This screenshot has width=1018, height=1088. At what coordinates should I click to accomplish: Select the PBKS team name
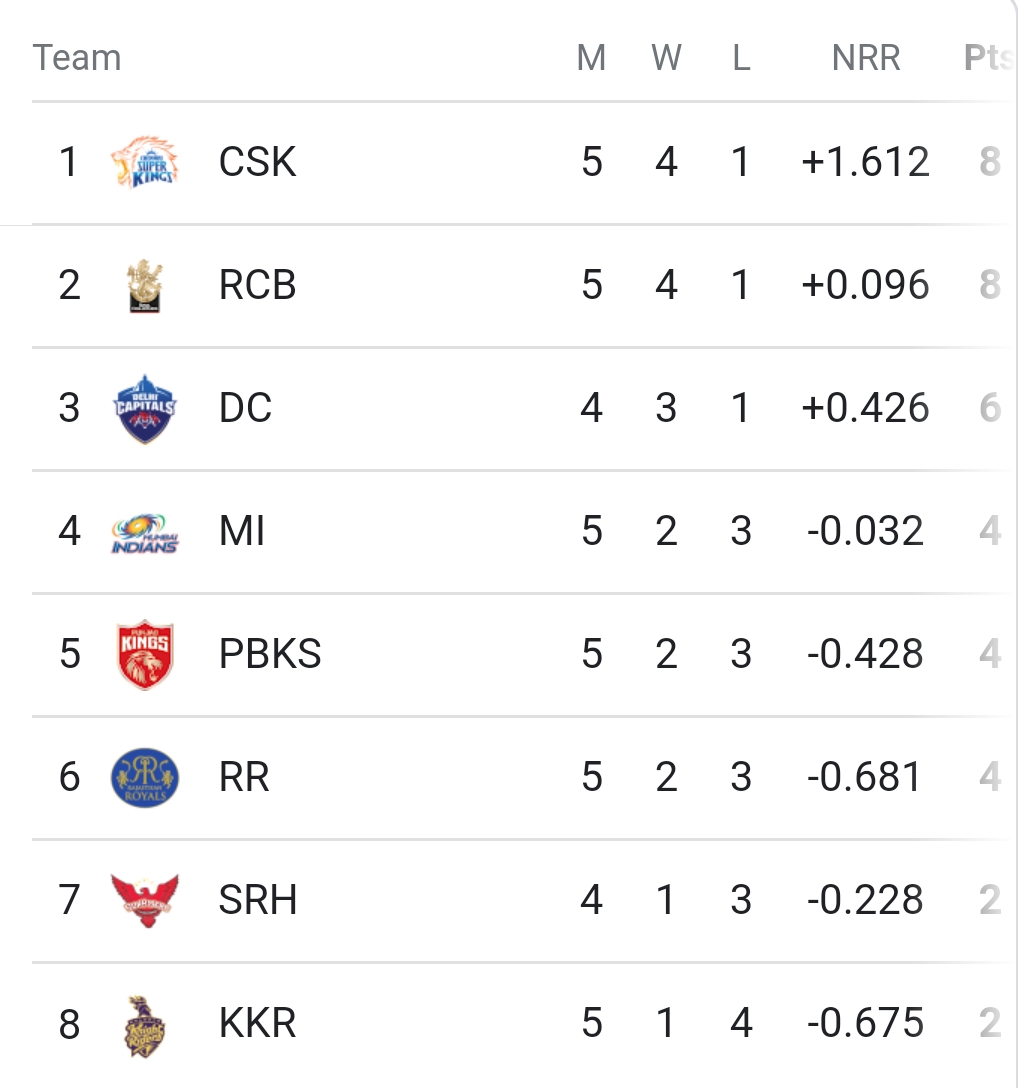coord(270,654)
